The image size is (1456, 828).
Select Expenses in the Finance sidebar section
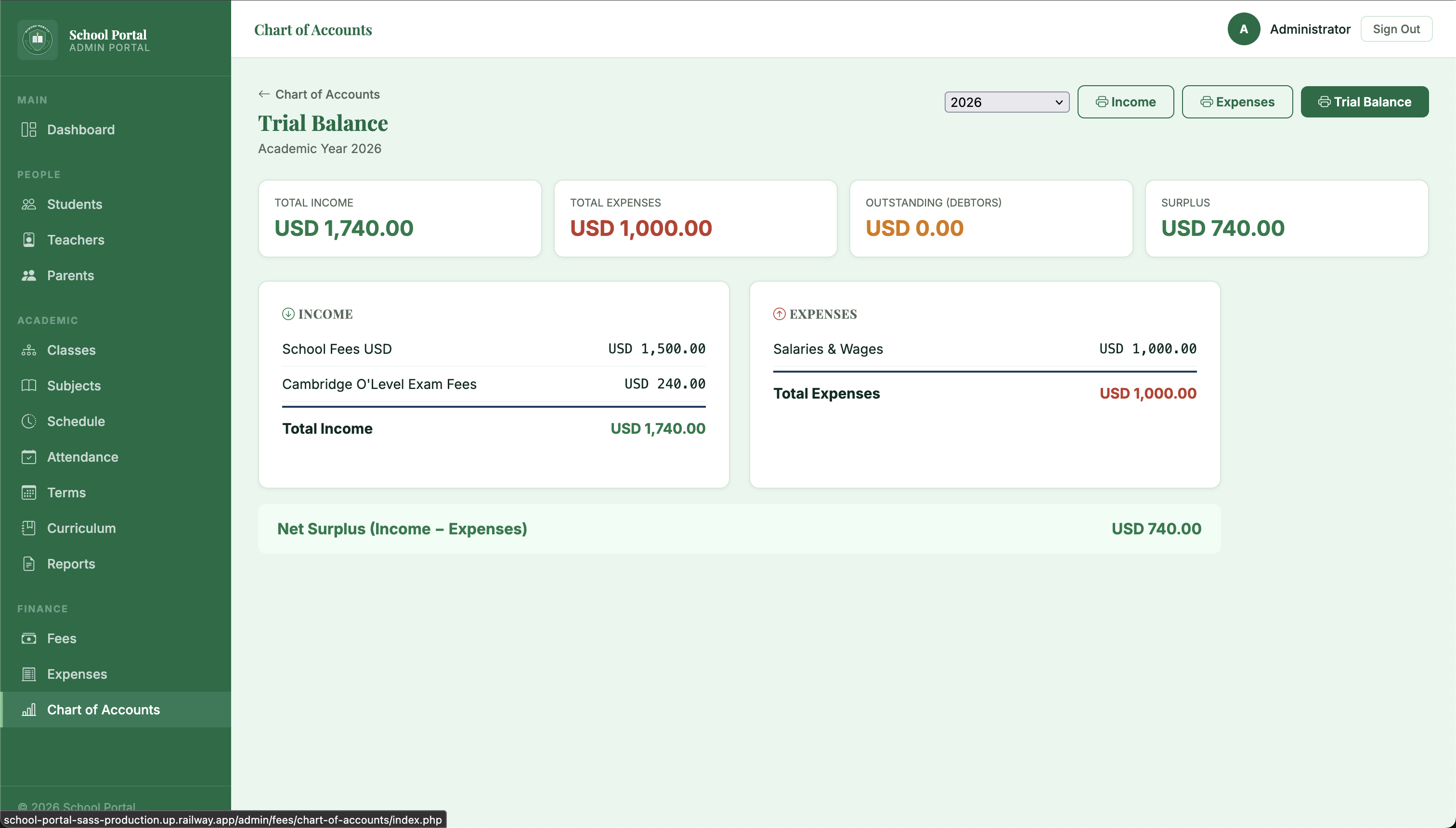click(x=77, y=674)
